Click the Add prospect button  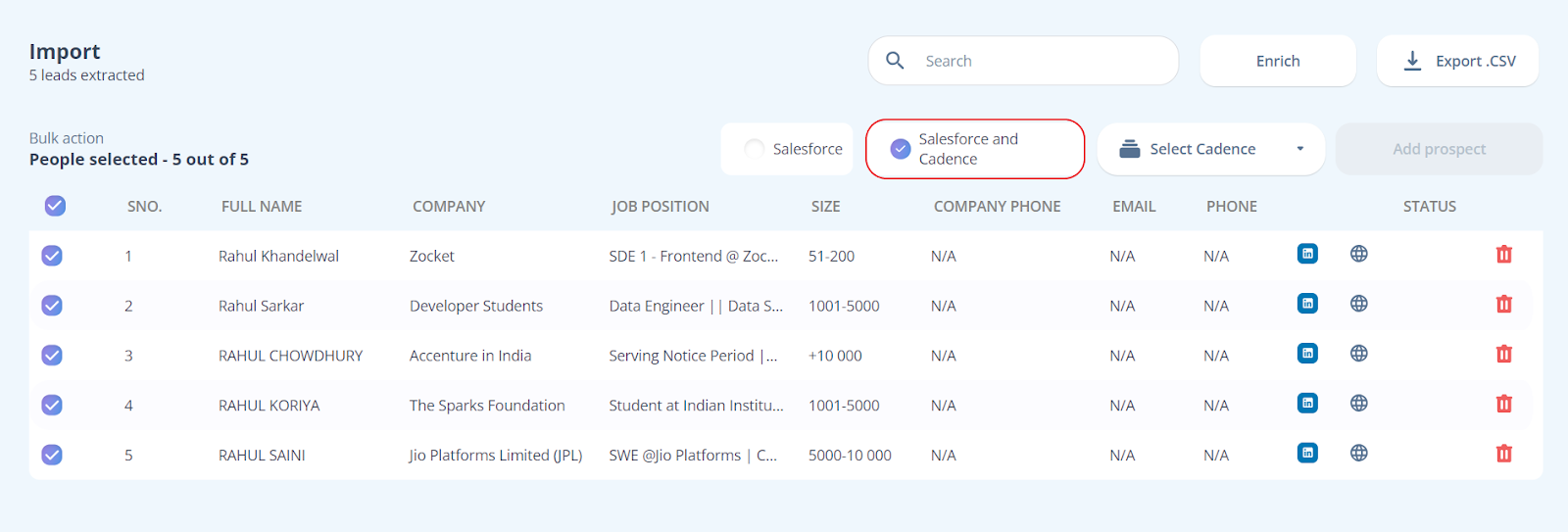(1439, 149)
